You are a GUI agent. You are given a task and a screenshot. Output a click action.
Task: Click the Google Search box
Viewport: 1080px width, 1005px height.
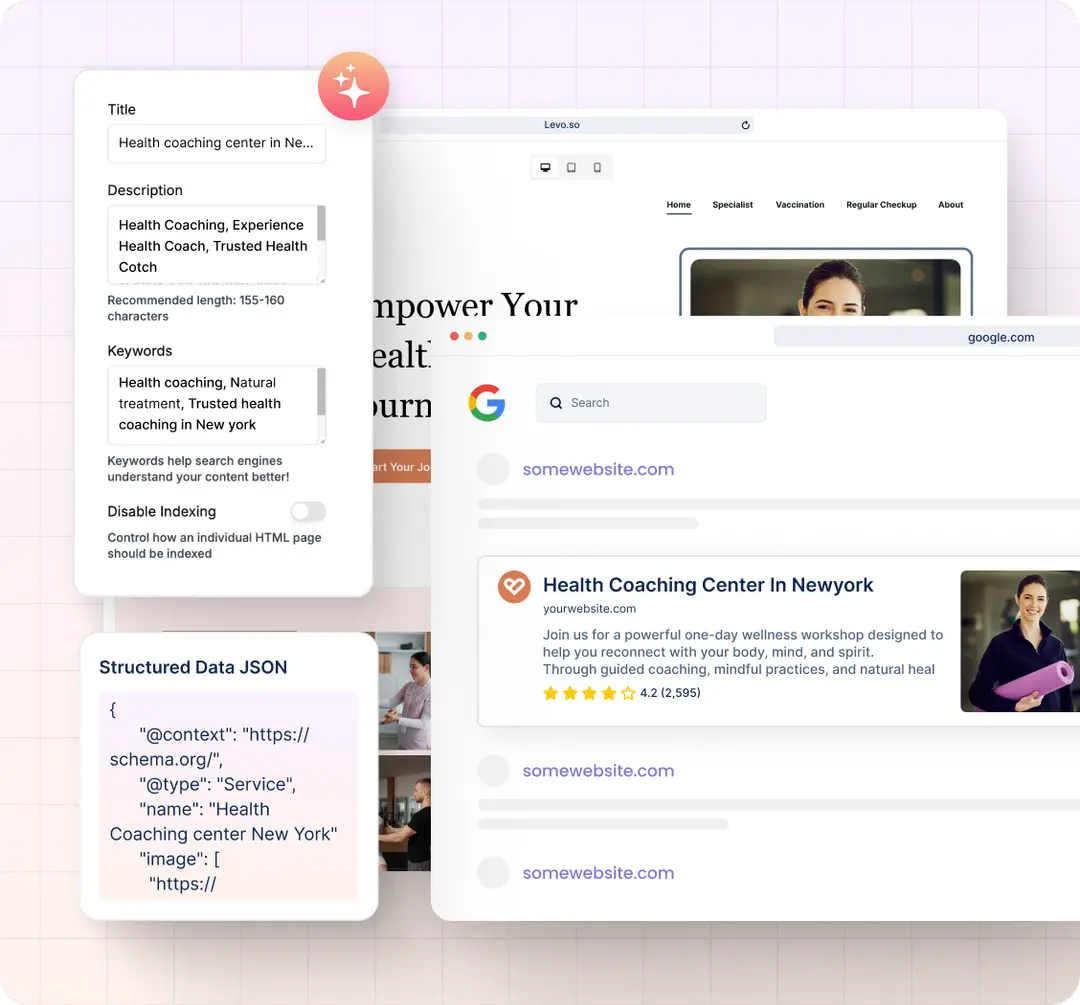click(650, 403)
